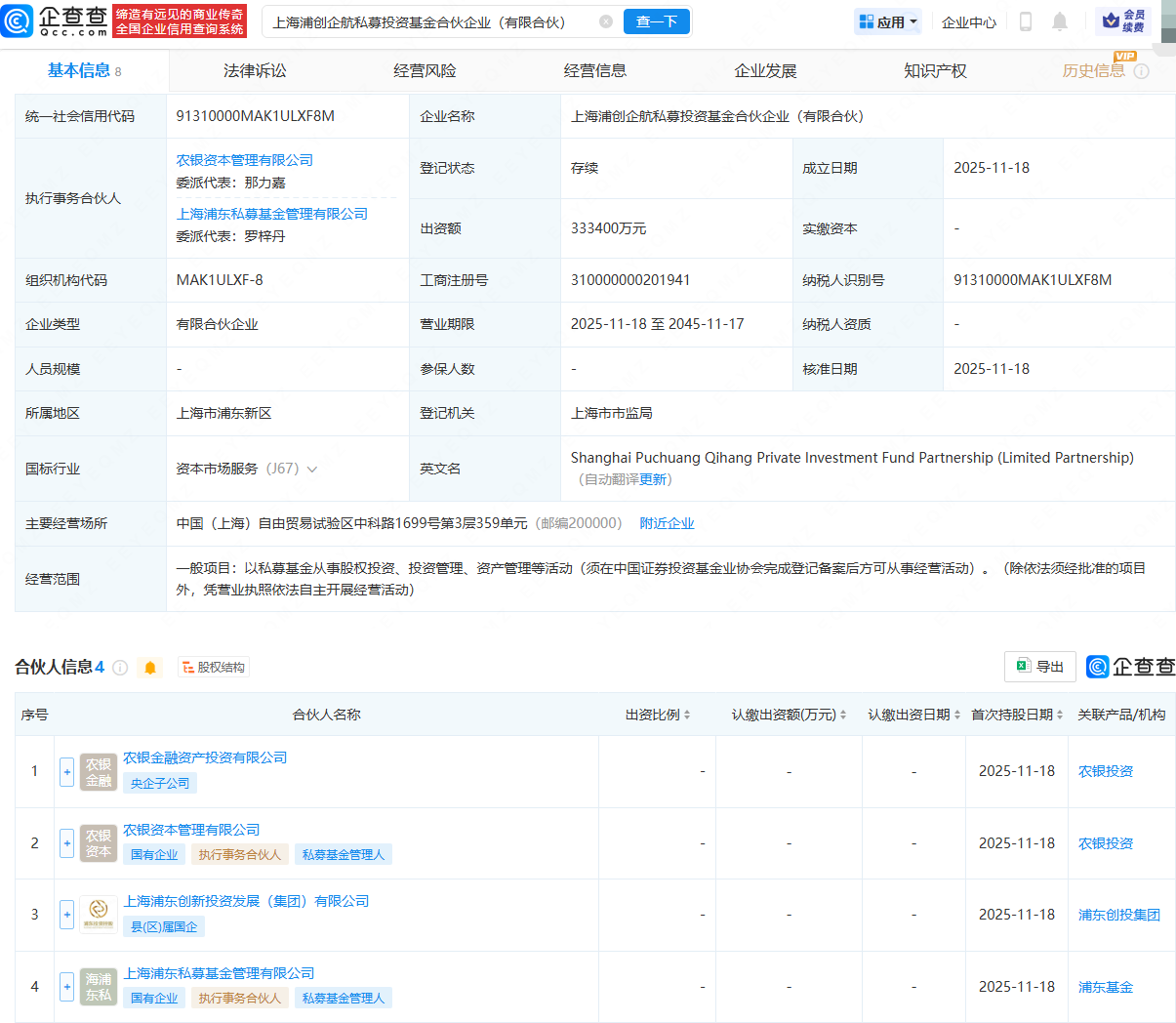This screenshot has width=1176, height=1023.
Task: Switch to the 法律诉讼 tab
Action: pos(255,71)
